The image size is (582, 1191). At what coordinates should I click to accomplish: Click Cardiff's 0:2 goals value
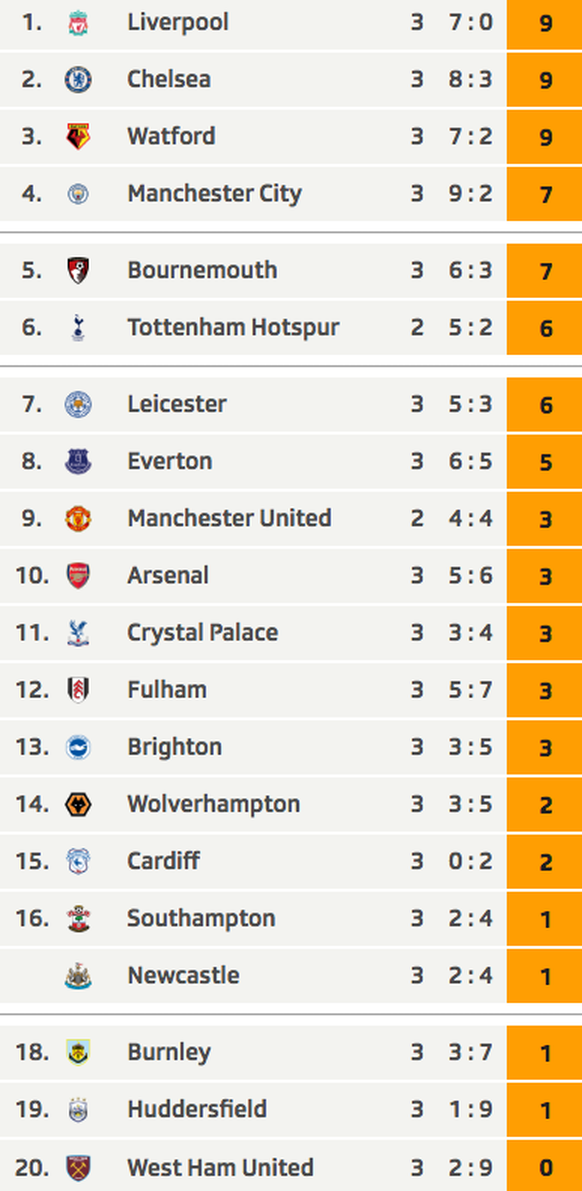click(470, 861)
